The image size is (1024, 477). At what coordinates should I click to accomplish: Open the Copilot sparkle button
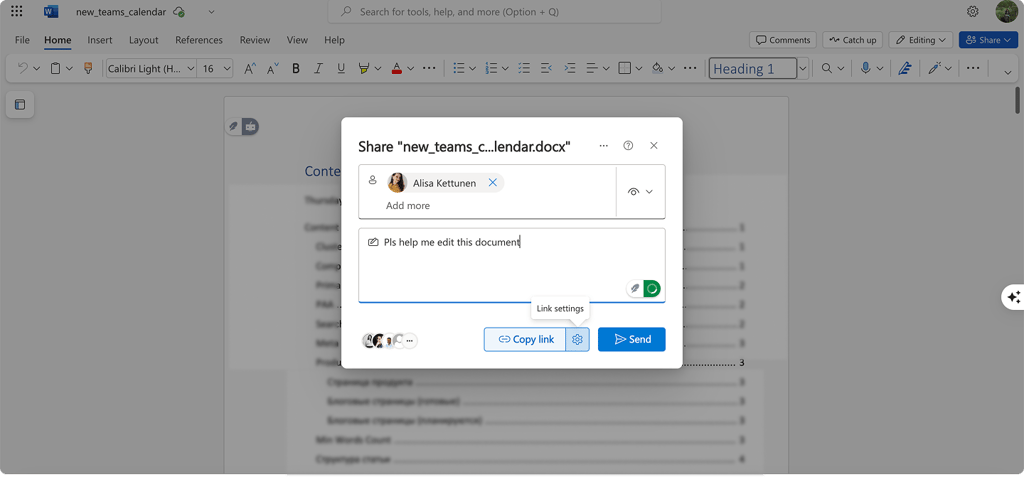point(1014,297)
